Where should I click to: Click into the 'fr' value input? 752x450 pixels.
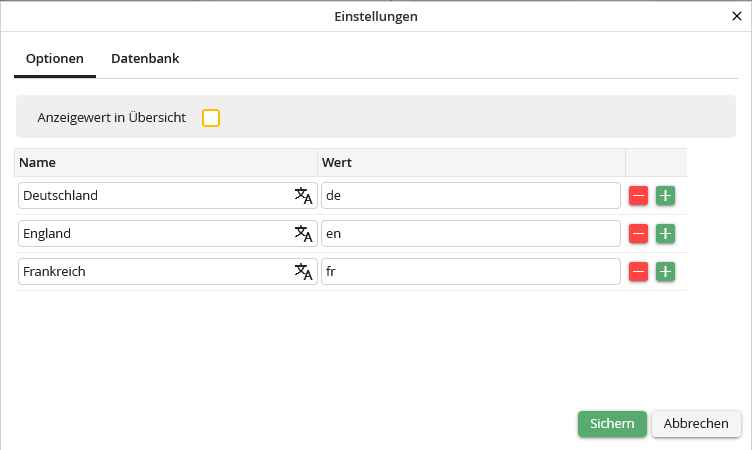click(x=470, y=272)
